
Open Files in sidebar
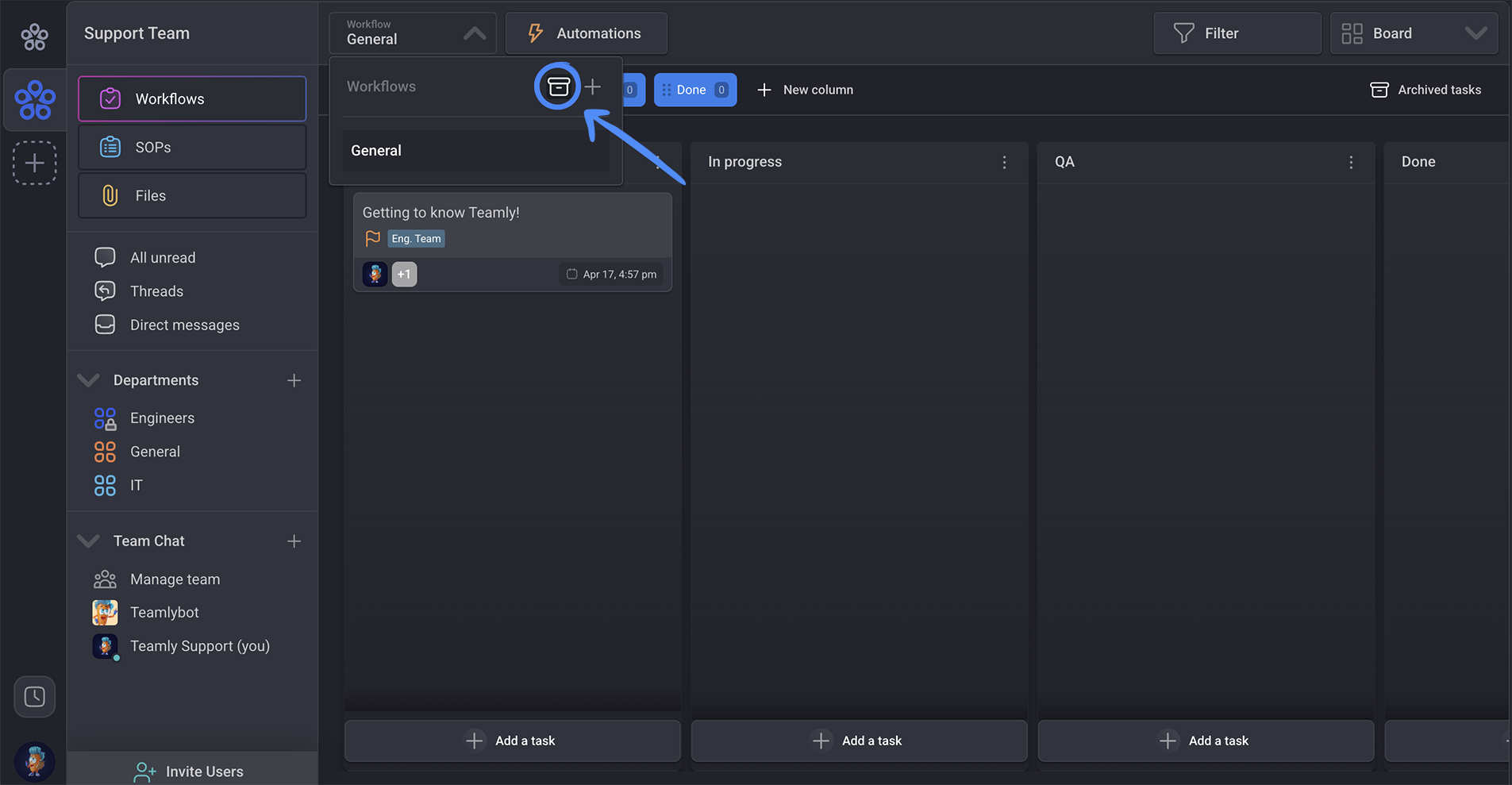click(x=192, y=195)
